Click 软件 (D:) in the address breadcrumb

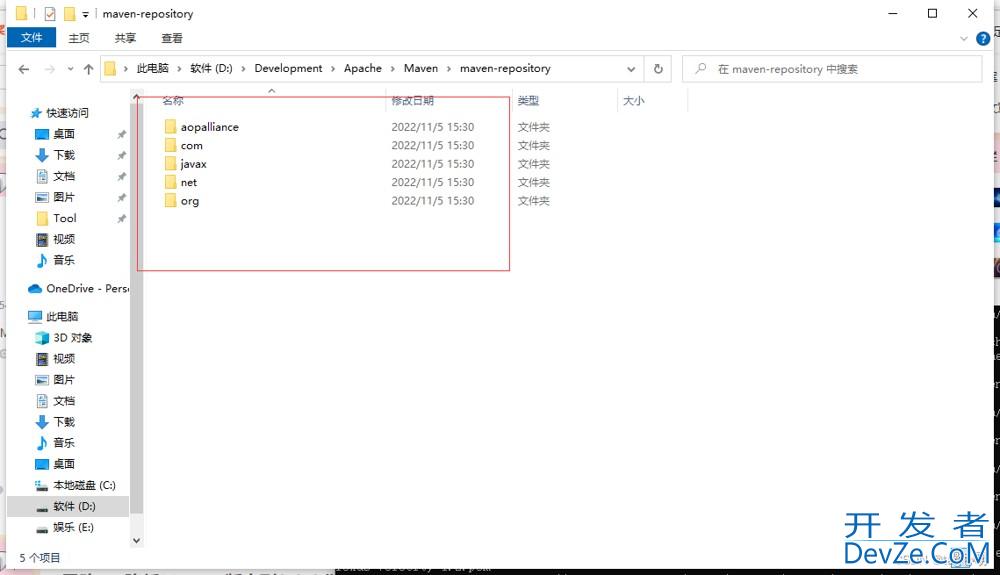pyautogui.click(x=211, y=68)
